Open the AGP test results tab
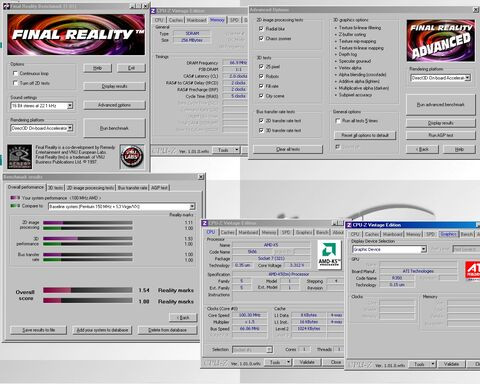Screen dimensions: 480x384 (x=159, y=188)
